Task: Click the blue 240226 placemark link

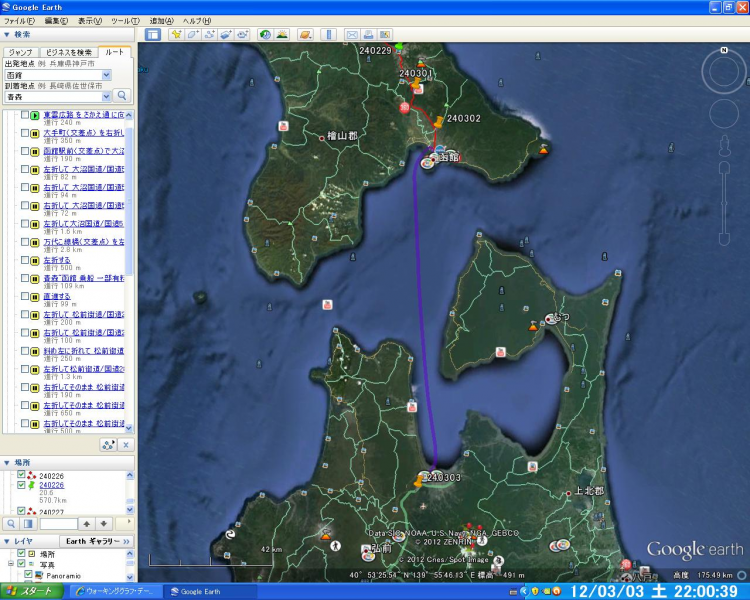Action: coord(52,485)
